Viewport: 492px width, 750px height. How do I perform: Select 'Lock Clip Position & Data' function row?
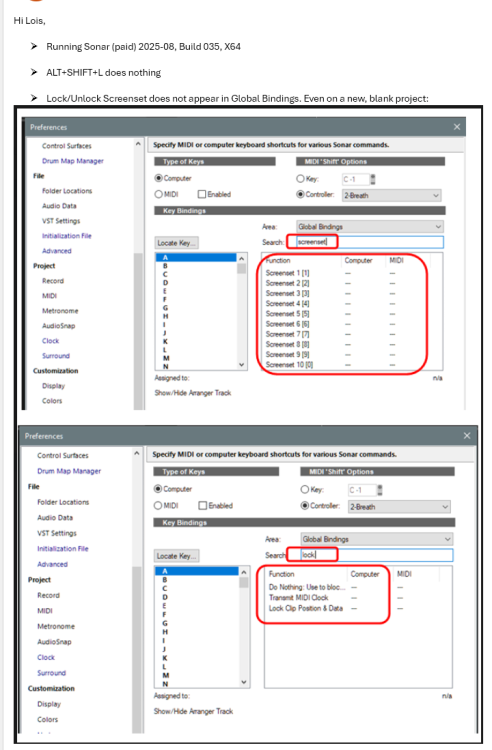pyautogui.click(x=358, y=608)
